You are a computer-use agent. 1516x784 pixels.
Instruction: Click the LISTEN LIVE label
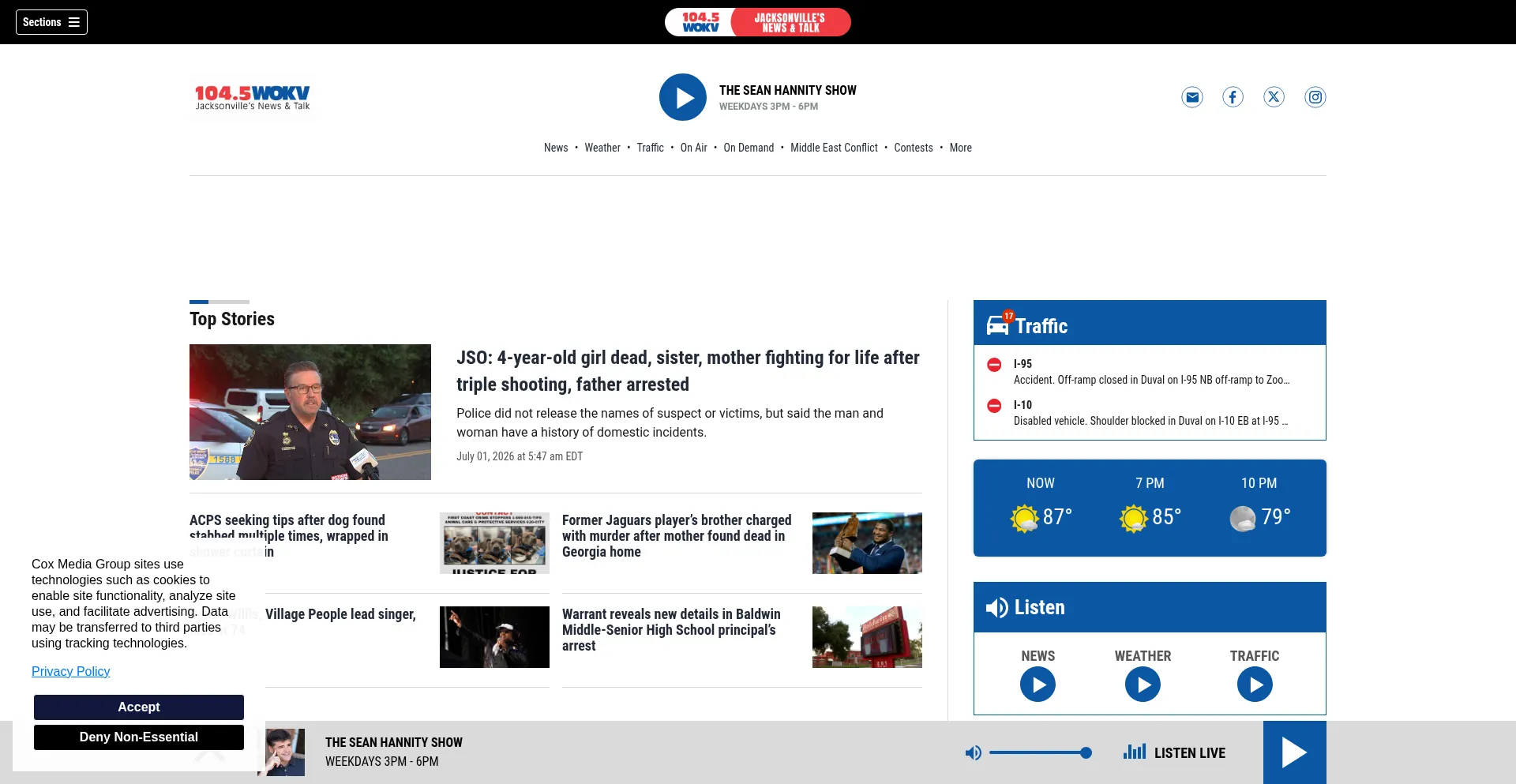click(x=1190, y=753)
